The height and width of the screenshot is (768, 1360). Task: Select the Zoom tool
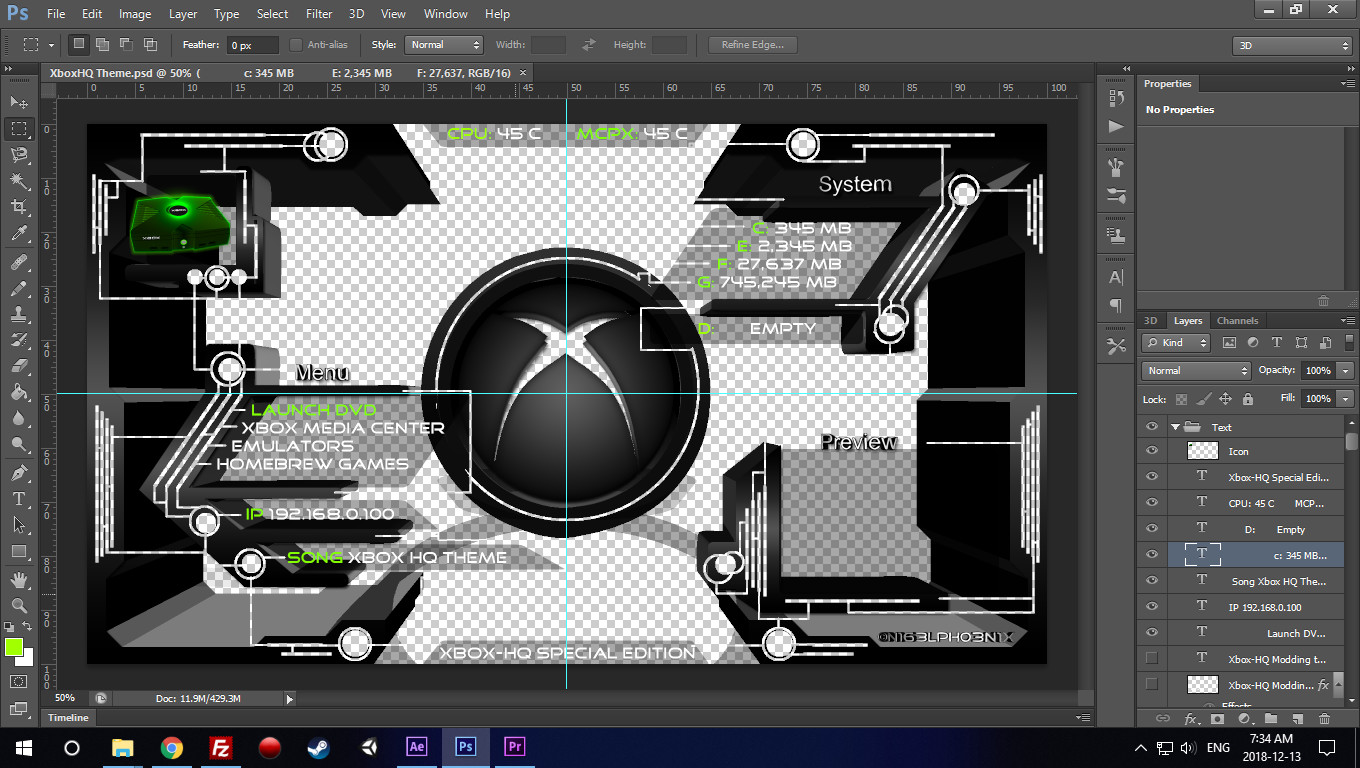tap(19, 605)
